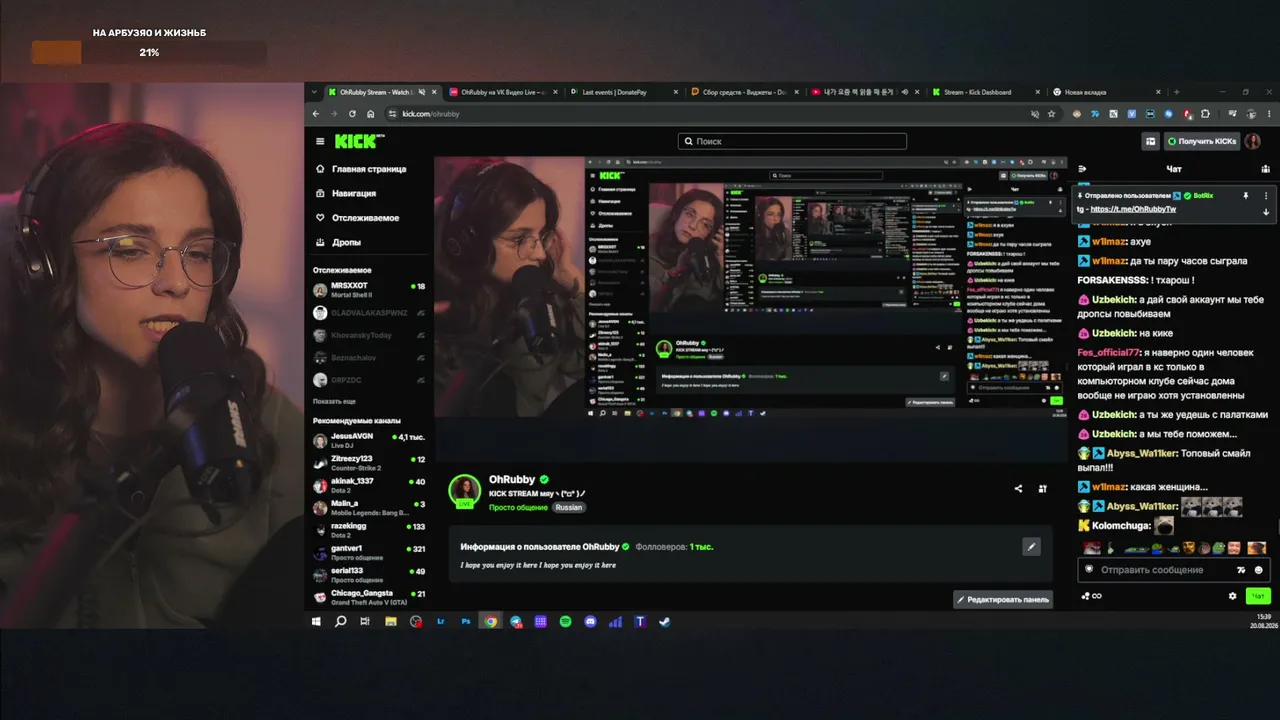
Task: Open Windows taskbar search
Action: pyautogui.click(x=341, y=622)
